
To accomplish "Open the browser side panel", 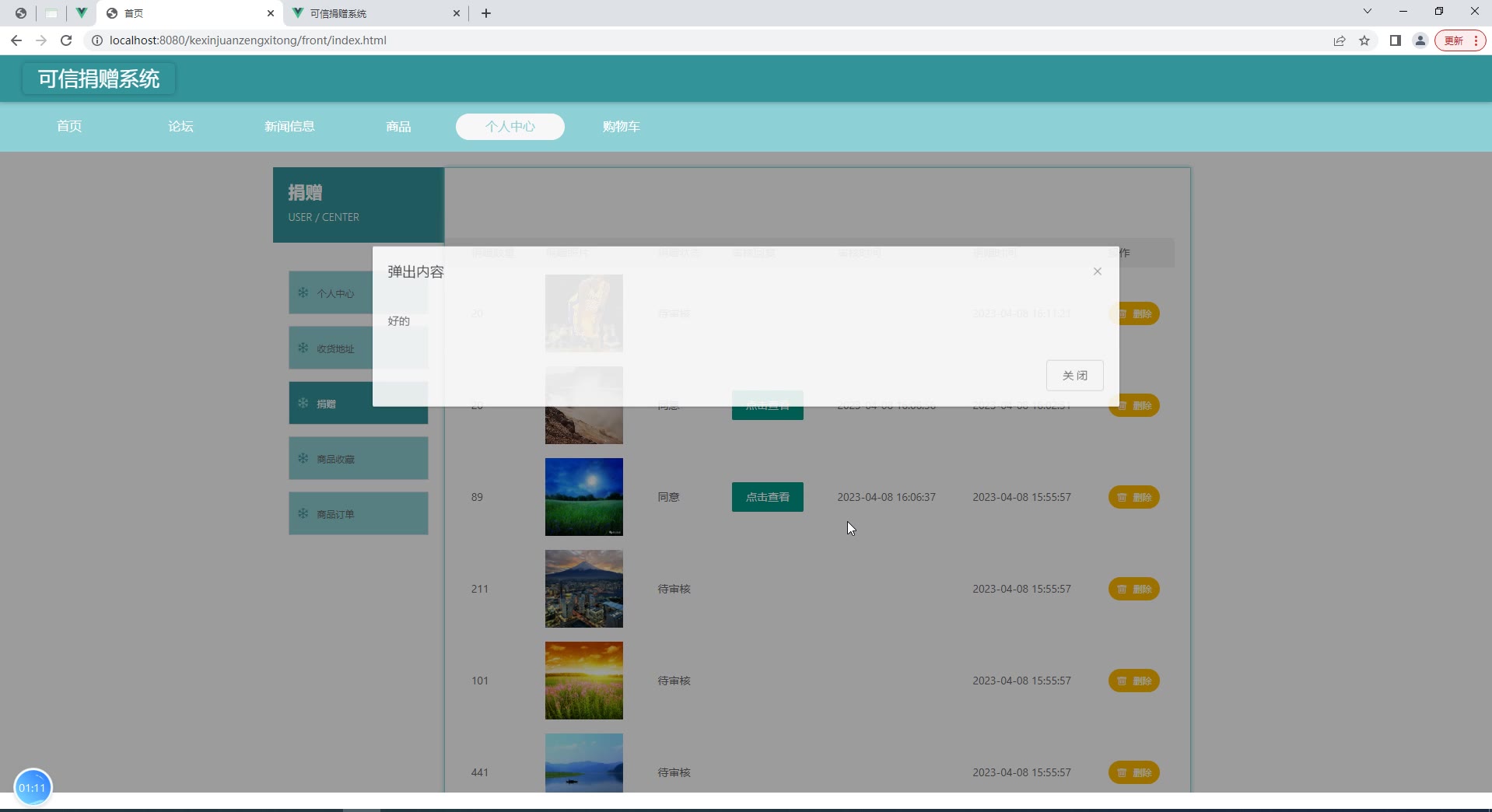I will tap(1395, 40).
